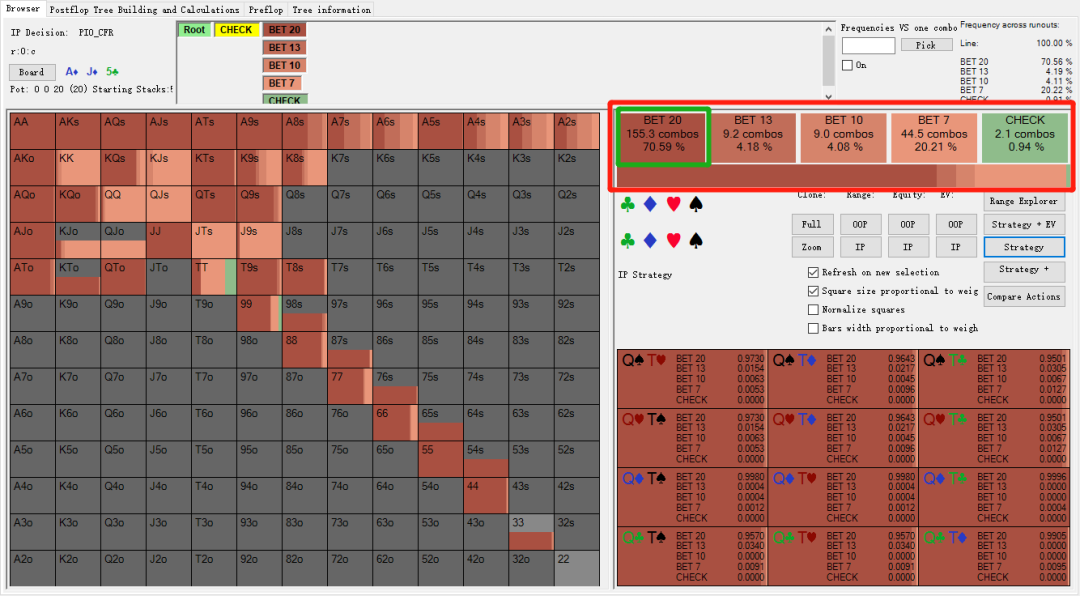Click the Q♠T♥ combo detail box
The height and width of the screenshot is (596, 1080).
pos(692,378)
